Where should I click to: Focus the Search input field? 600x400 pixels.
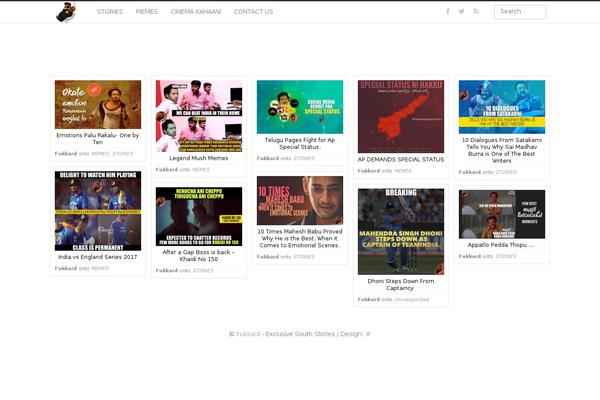[x=520, y=12]
